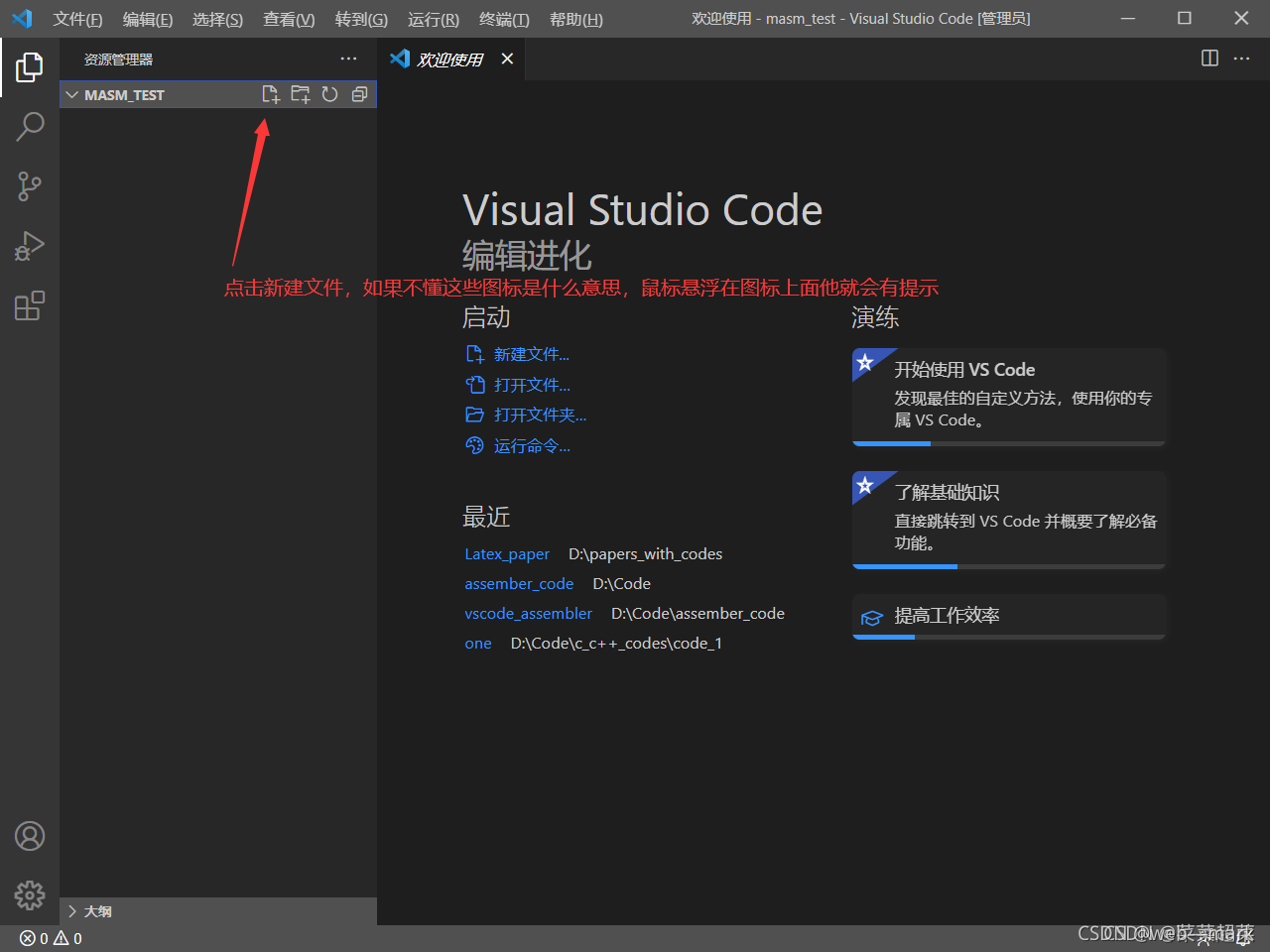1270x952 pixels.
Task: Open recent vscode_assembler folder
Action: (x=528, y=614)
